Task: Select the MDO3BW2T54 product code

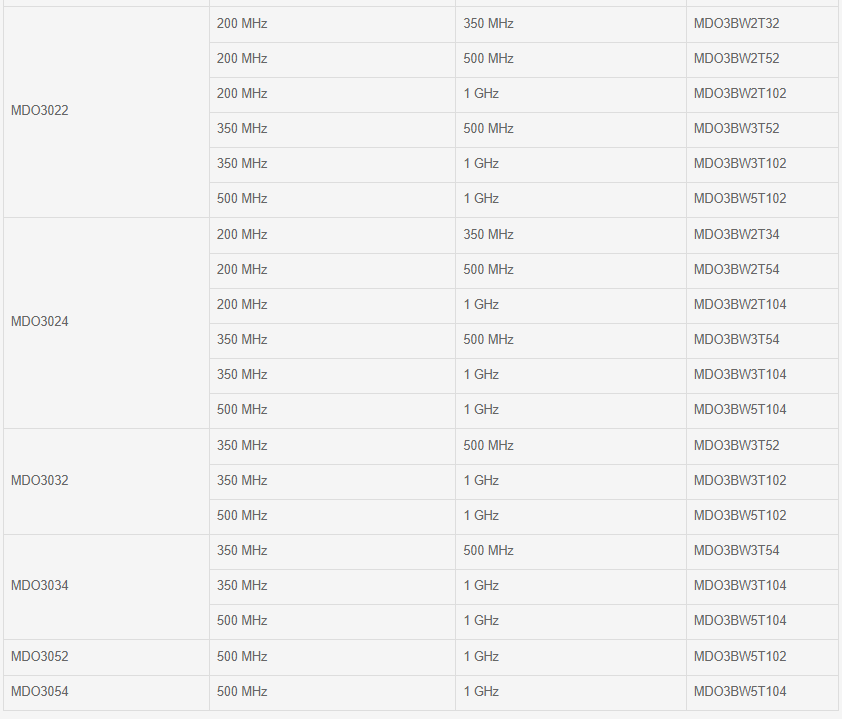Action: click(x=736, y=270)
